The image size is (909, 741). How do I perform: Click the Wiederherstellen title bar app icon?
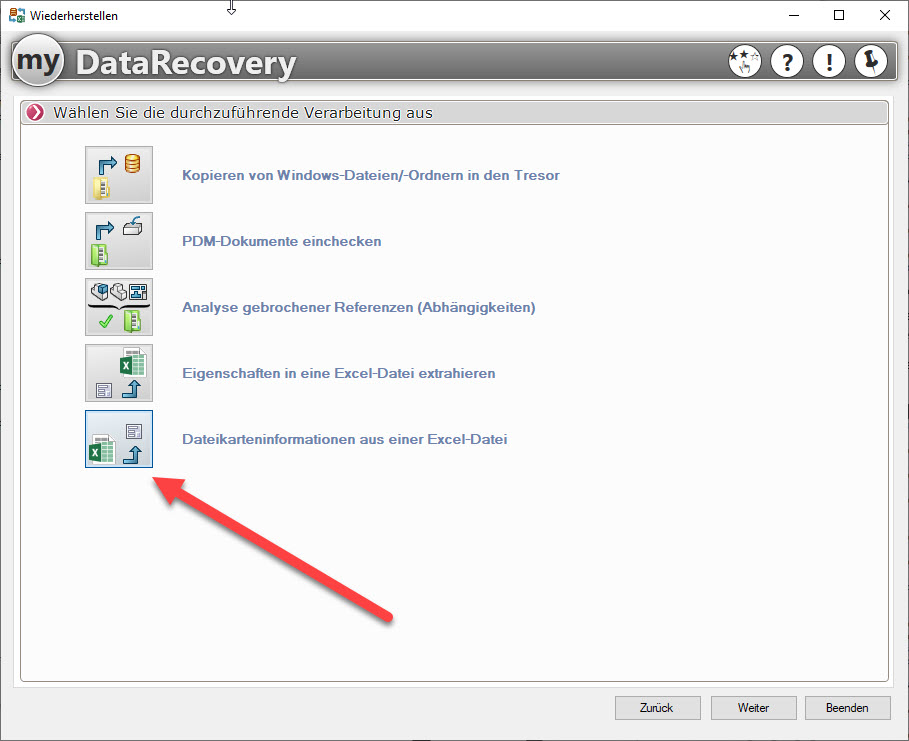tap(17, 15)
